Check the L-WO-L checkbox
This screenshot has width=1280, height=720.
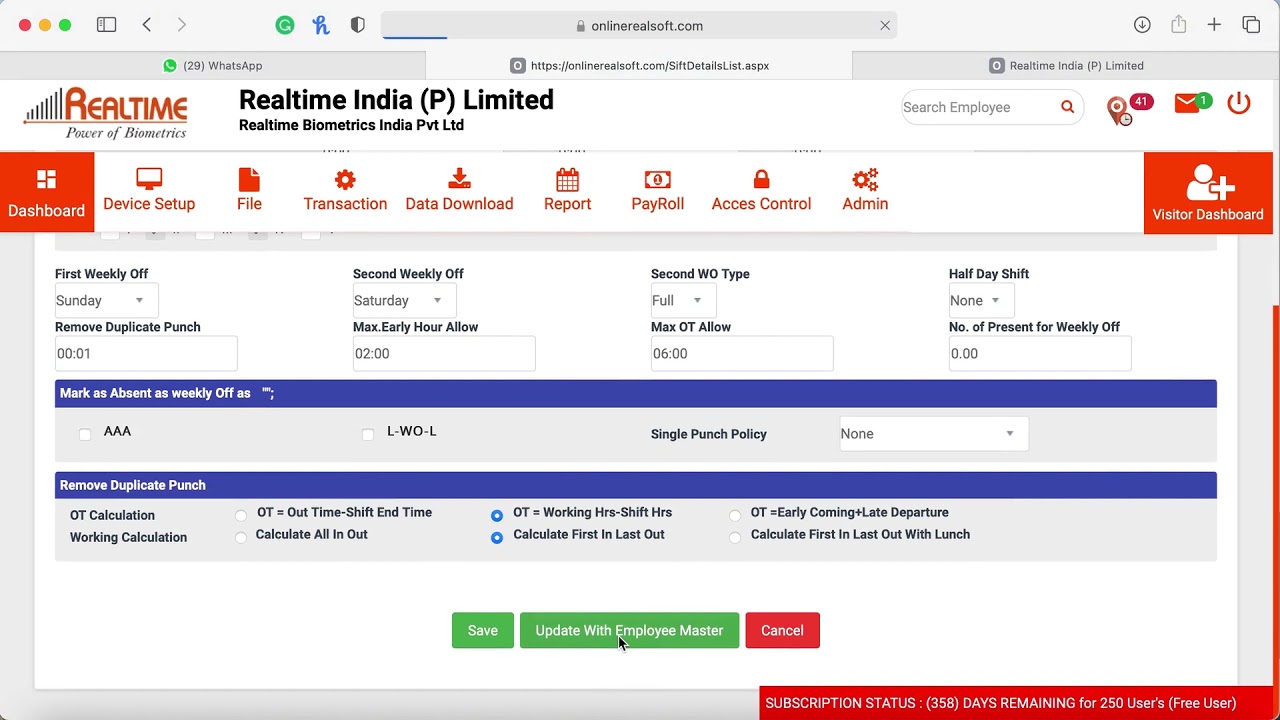[368, 433]
